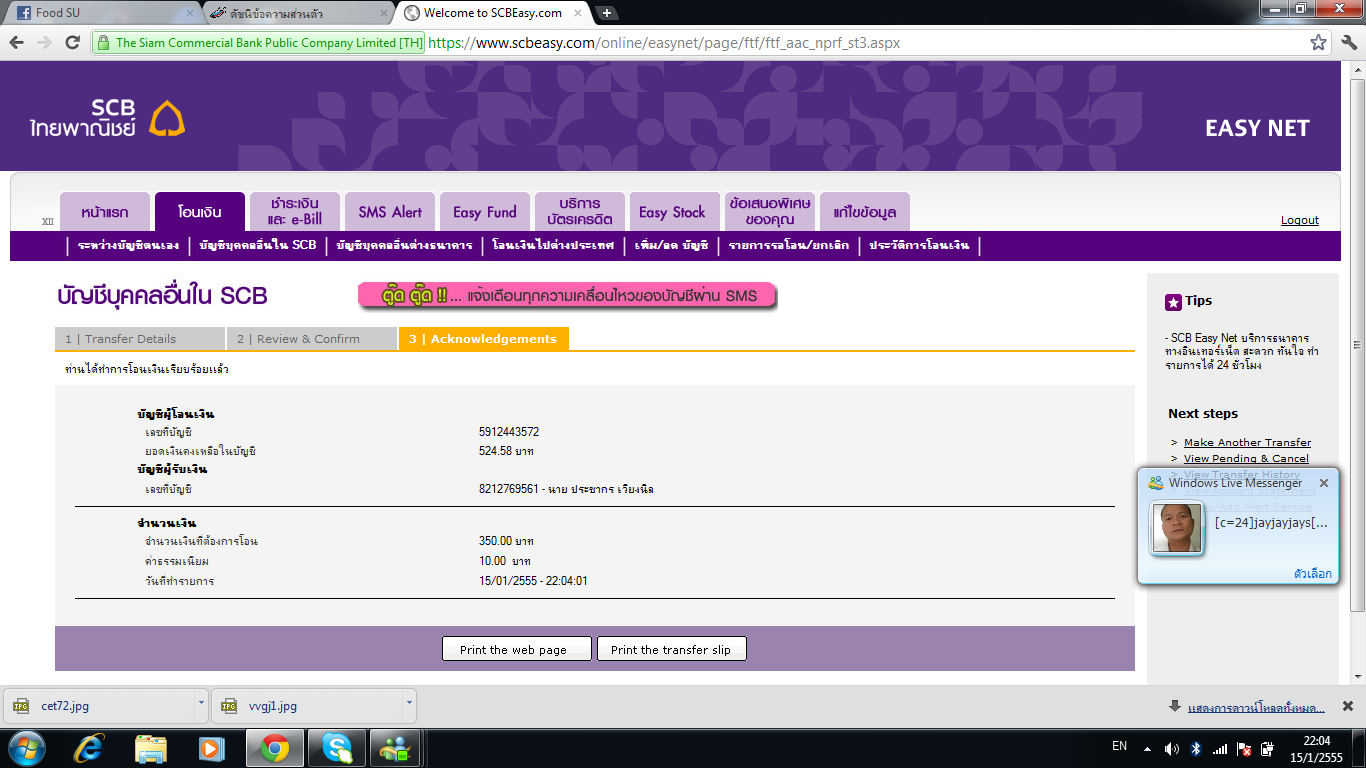Open the Windows Start menu
Screen dimensions: 1366x770
pyautogui.click(x=26, y=748)
